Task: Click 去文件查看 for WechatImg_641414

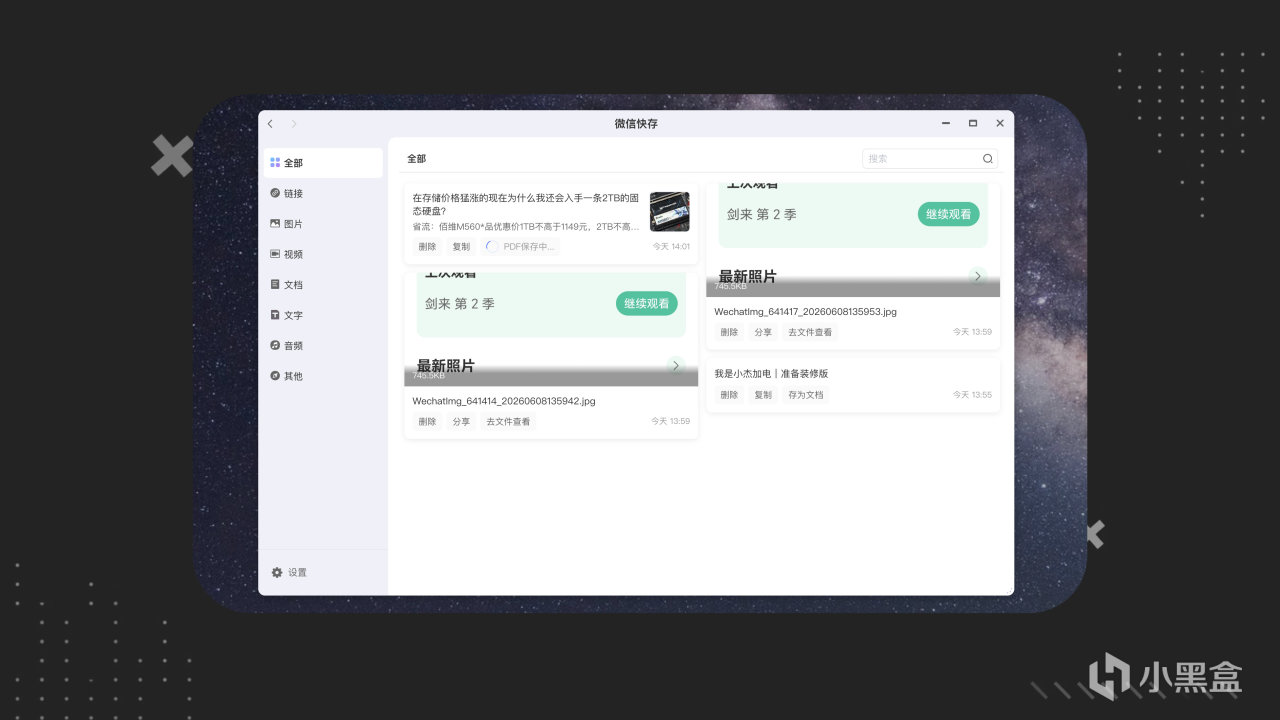Action: (508, 422)
